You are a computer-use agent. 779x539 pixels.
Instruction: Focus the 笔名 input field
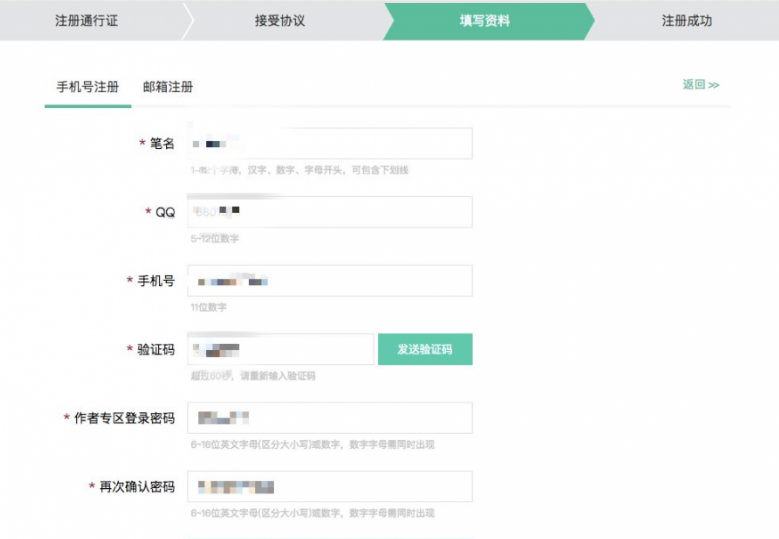[x=330, y=143]
